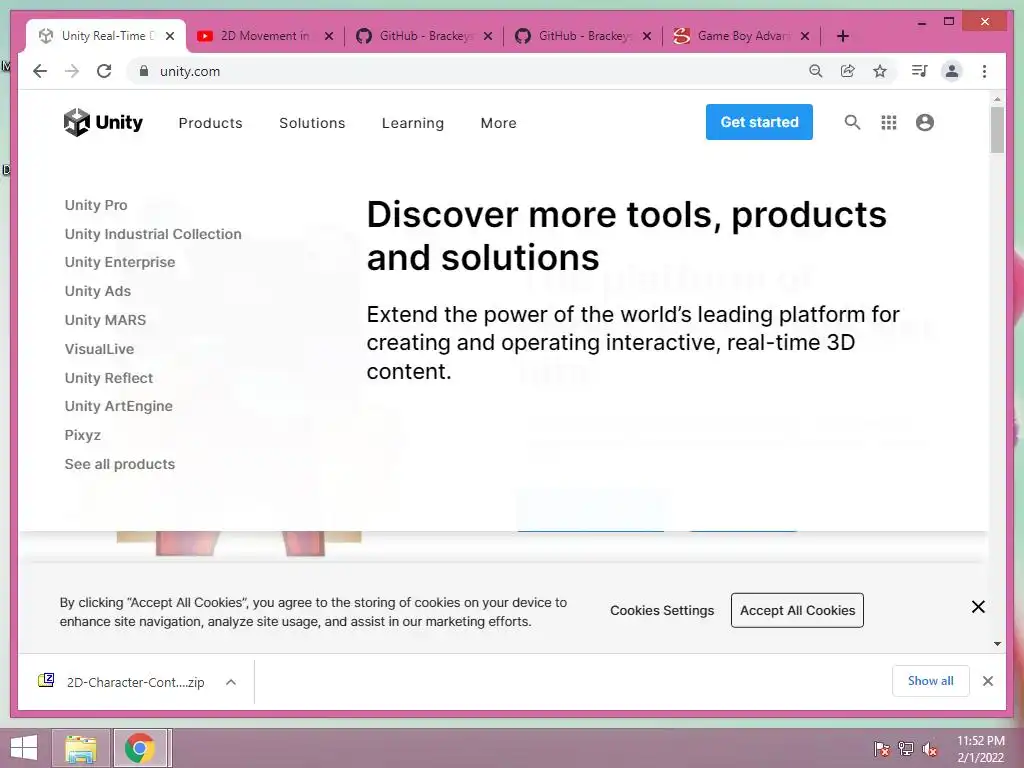Switch to the second GitHub Brackeys tab
This screenshot has width=1024, height=768.
pyautogui.click(x=583, y=36)
